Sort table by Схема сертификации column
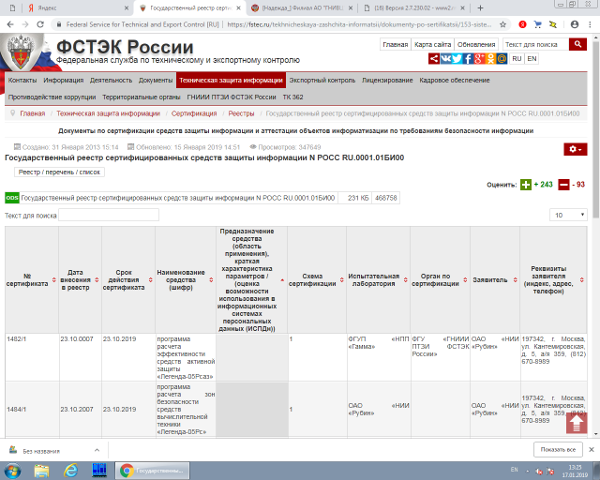Image resolution: width=600 pixels, height=480 pixels. coord(342,280)
